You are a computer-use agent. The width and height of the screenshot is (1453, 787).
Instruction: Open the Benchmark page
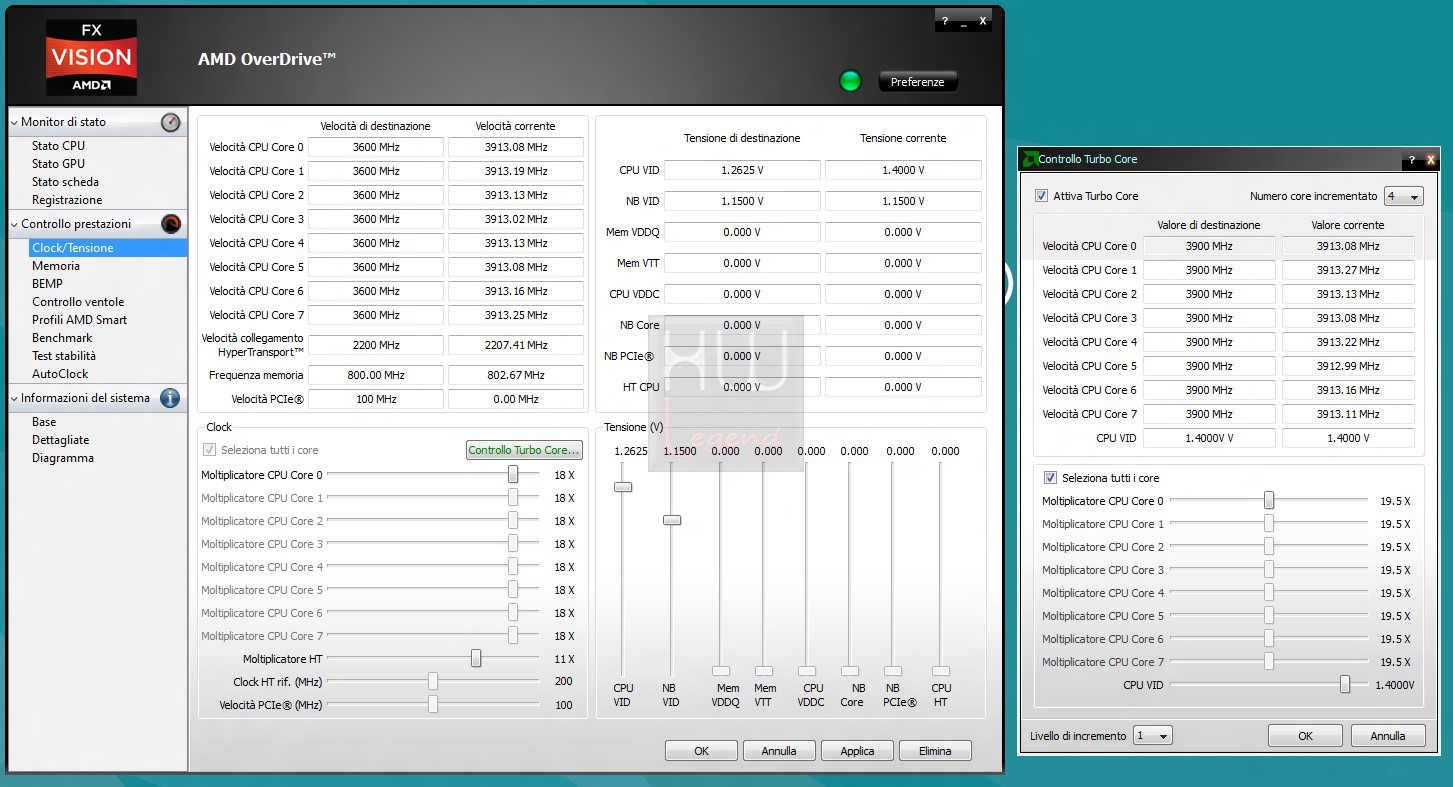(62, 338)
